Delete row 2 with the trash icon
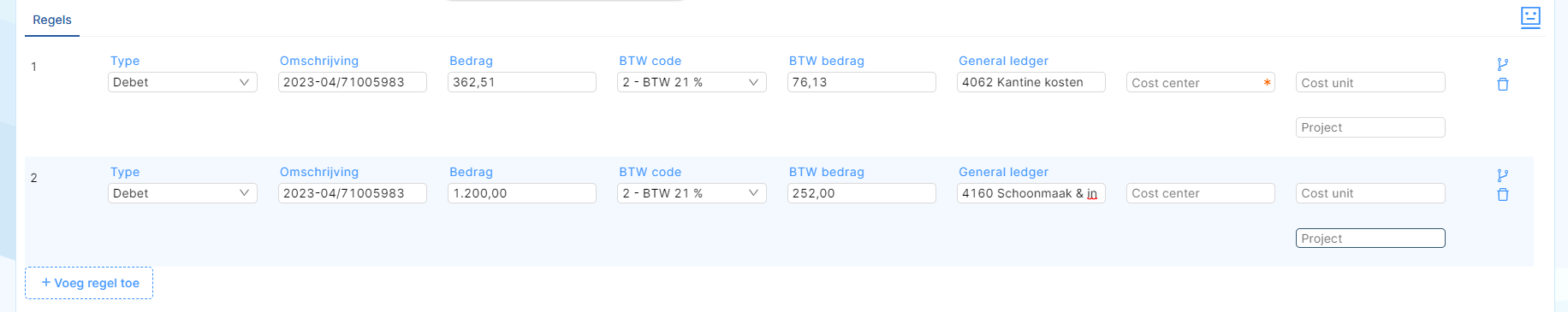The height and width of the screenshot is (312, 1568). [x=1502, y=195]
